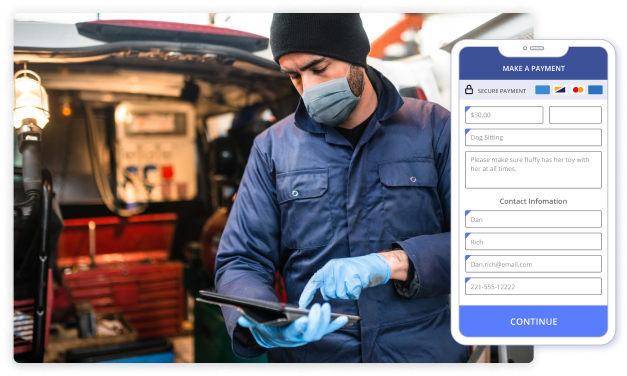
Task: Click the MAKE A PAYMENT header text
Action: pyautogui.click(x=533, y=68)
